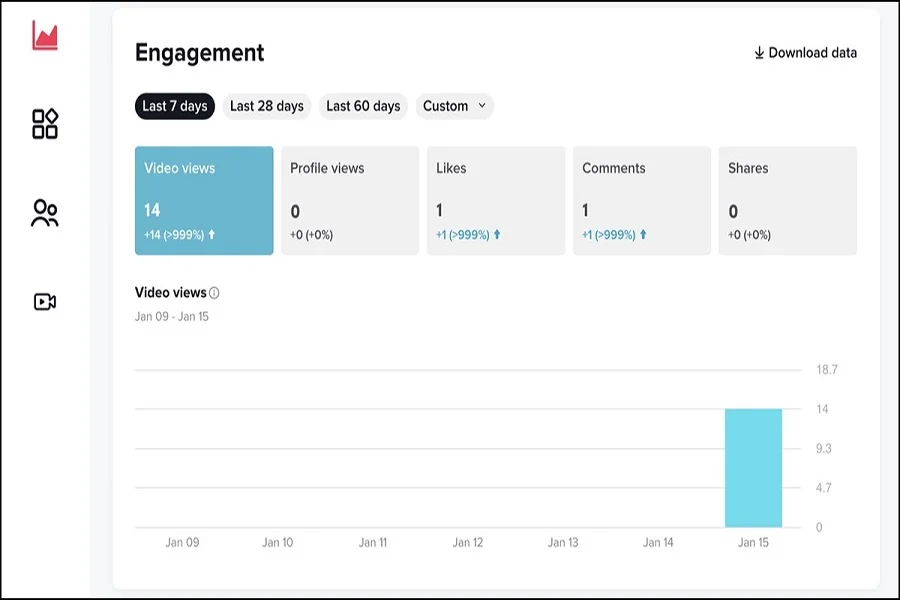Open the Custom date range dropdown
The image size is (900, 600).
click(x=455, y=106)
